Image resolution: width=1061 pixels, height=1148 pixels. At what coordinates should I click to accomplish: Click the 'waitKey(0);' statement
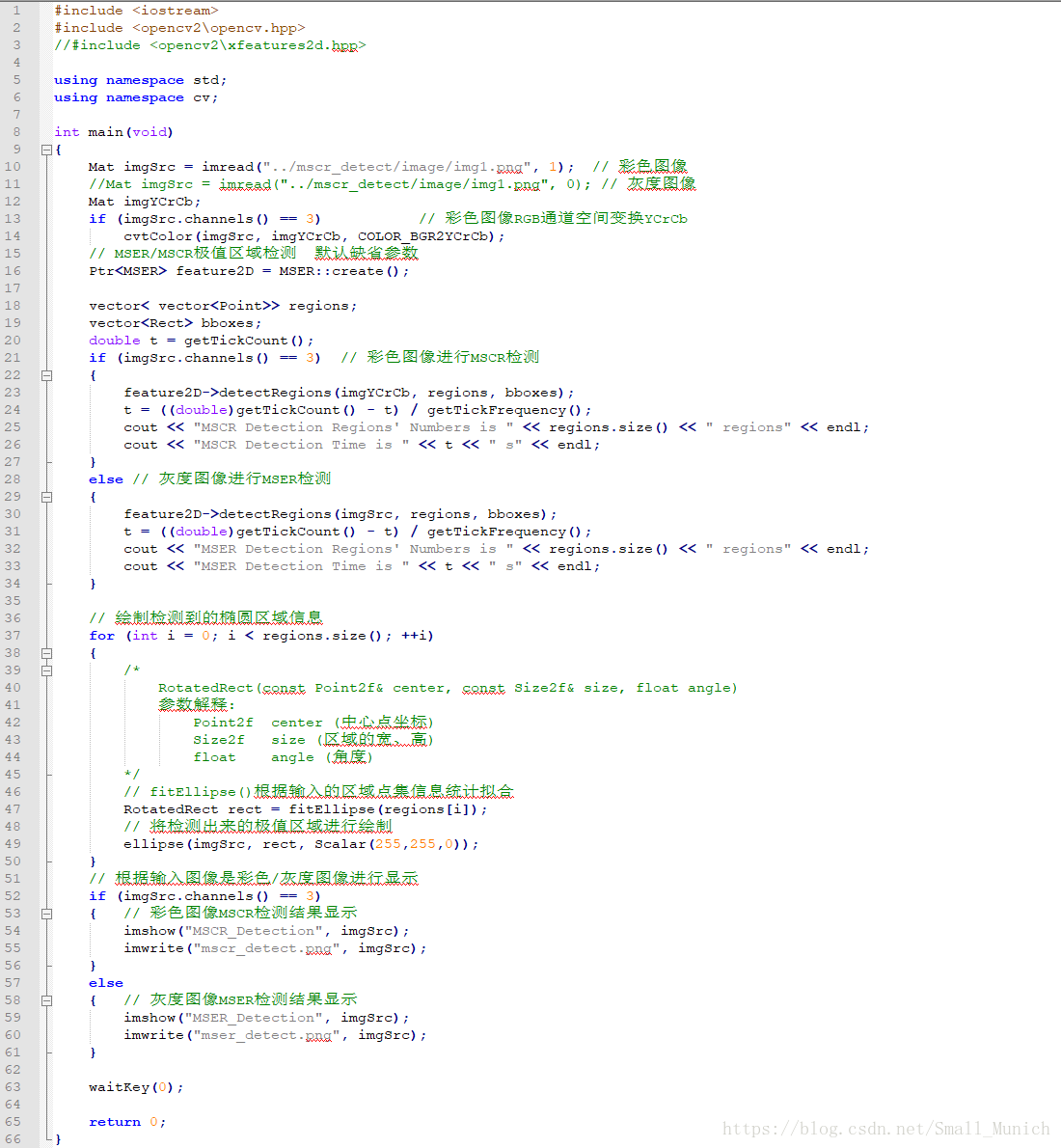(136, 1087)
